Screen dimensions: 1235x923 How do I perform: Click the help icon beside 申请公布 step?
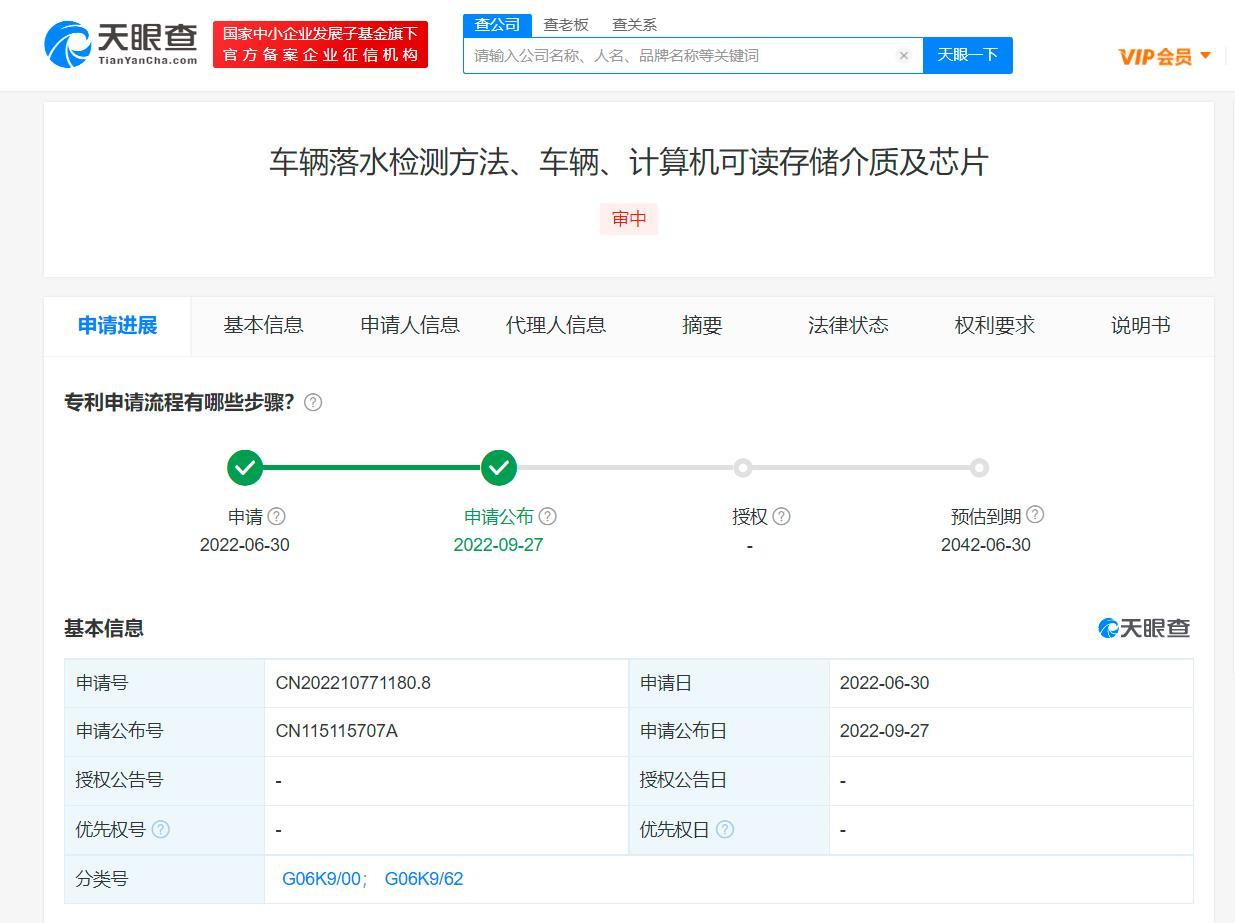click(547, 516)
